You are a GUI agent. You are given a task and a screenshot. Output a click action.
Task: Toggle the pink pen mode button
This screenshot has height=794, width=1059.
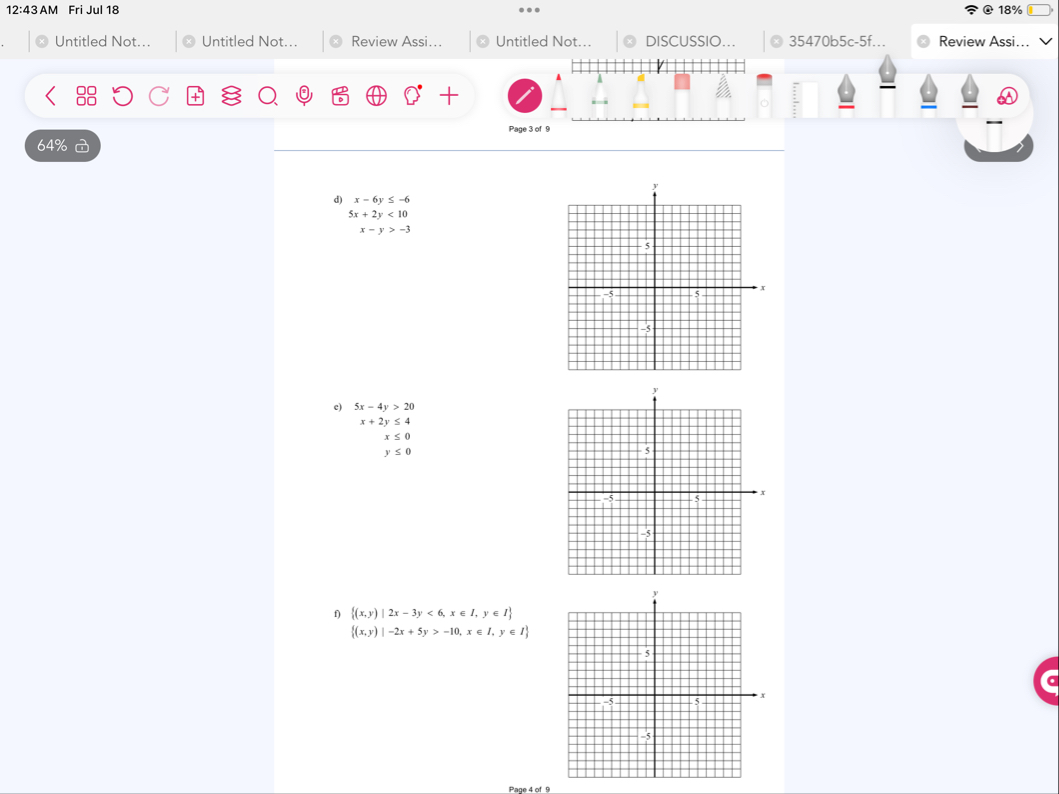click(525, 96)
